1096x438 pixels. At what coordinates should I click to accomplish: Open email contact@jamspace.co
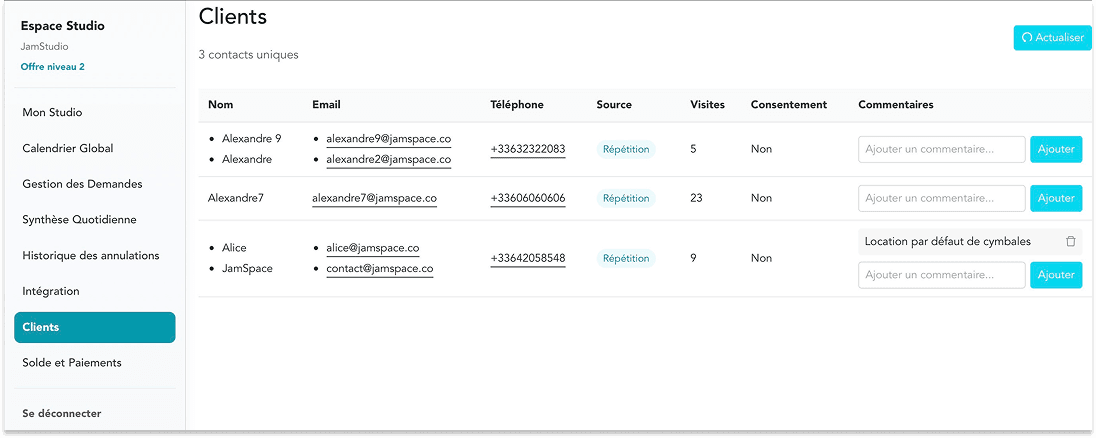379,268
